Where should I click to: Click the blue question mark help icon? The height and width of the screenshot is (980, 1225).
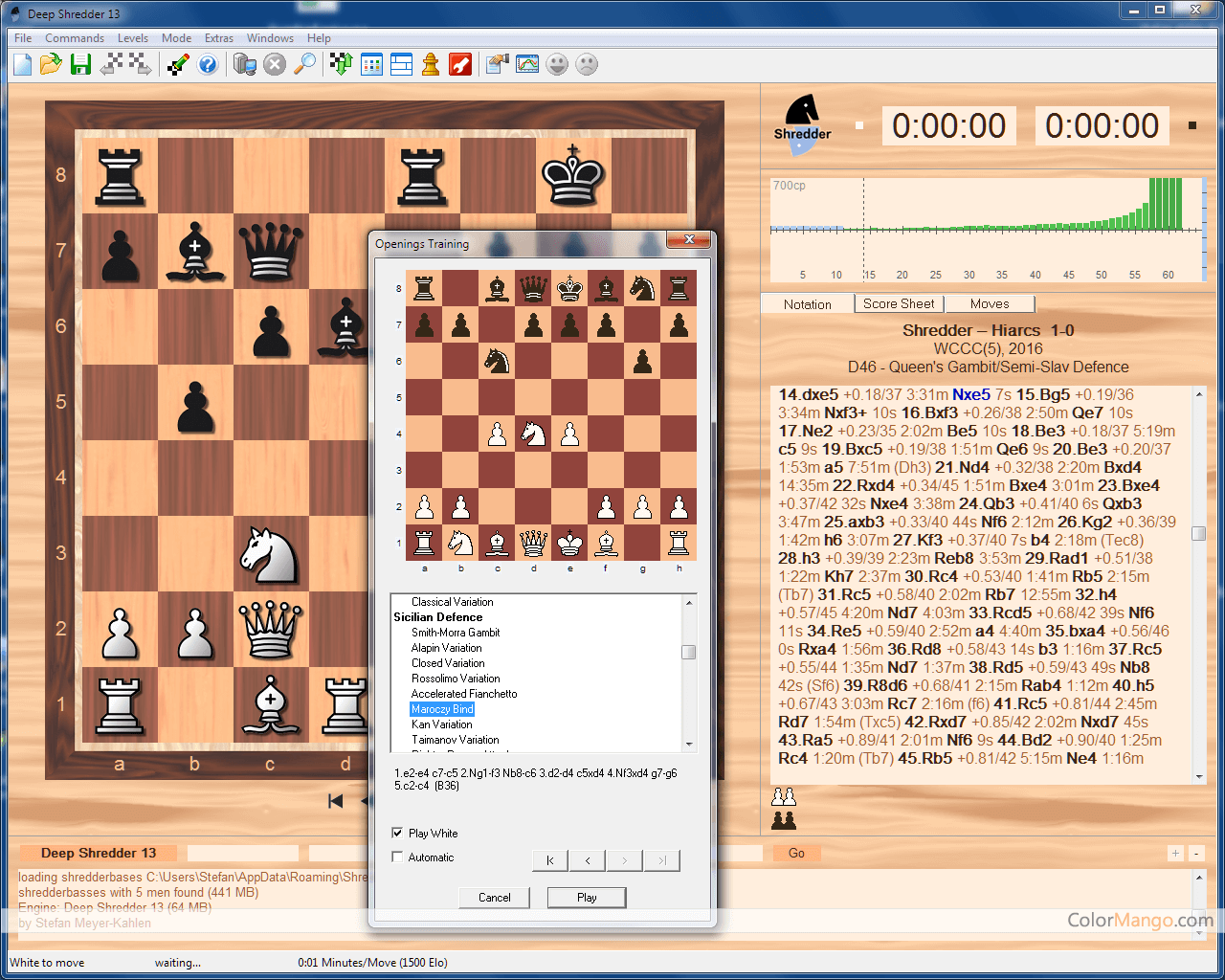coord(208,64)
